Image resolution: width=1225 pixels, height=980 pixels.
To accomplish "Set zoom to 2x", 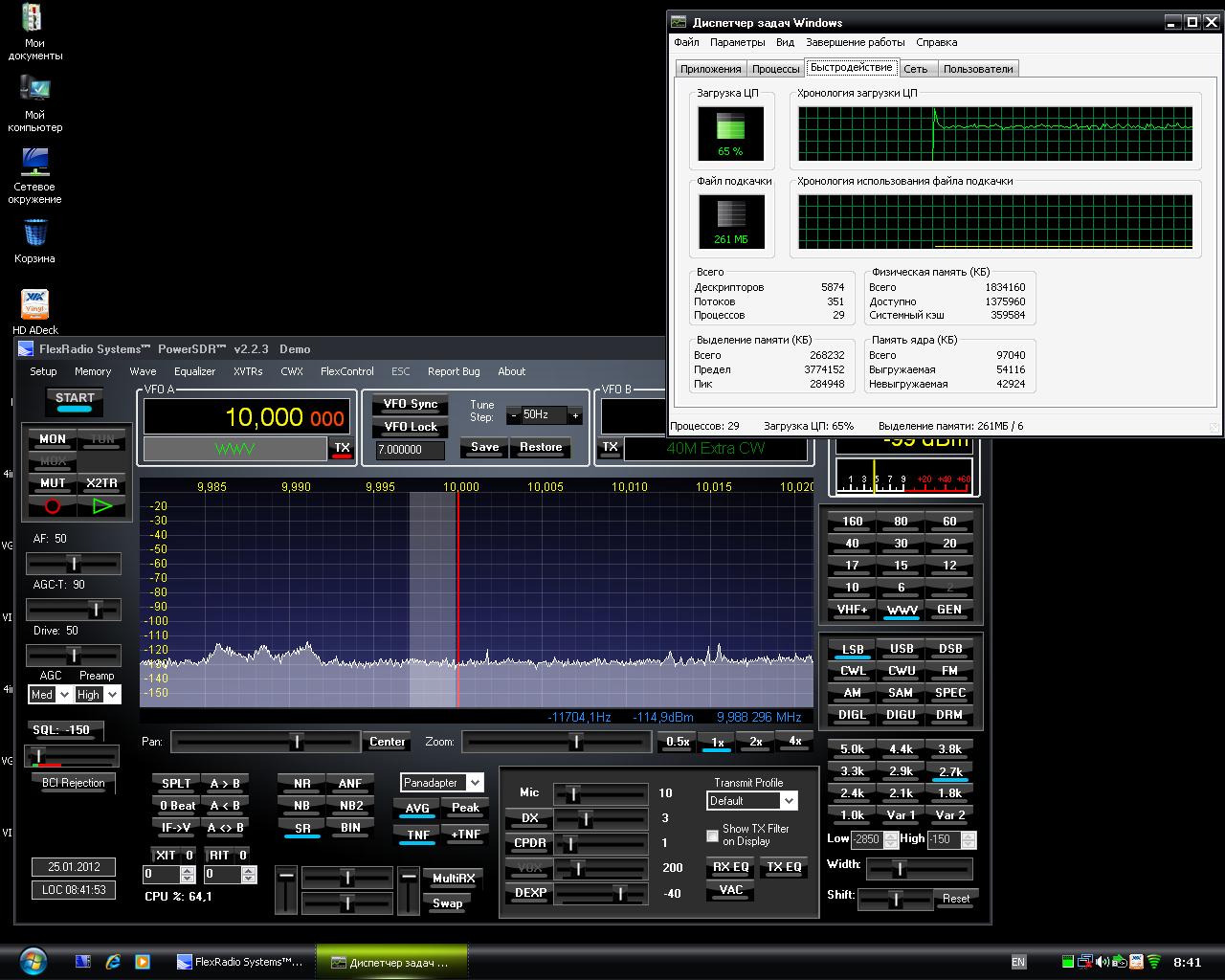I will 756,742.
